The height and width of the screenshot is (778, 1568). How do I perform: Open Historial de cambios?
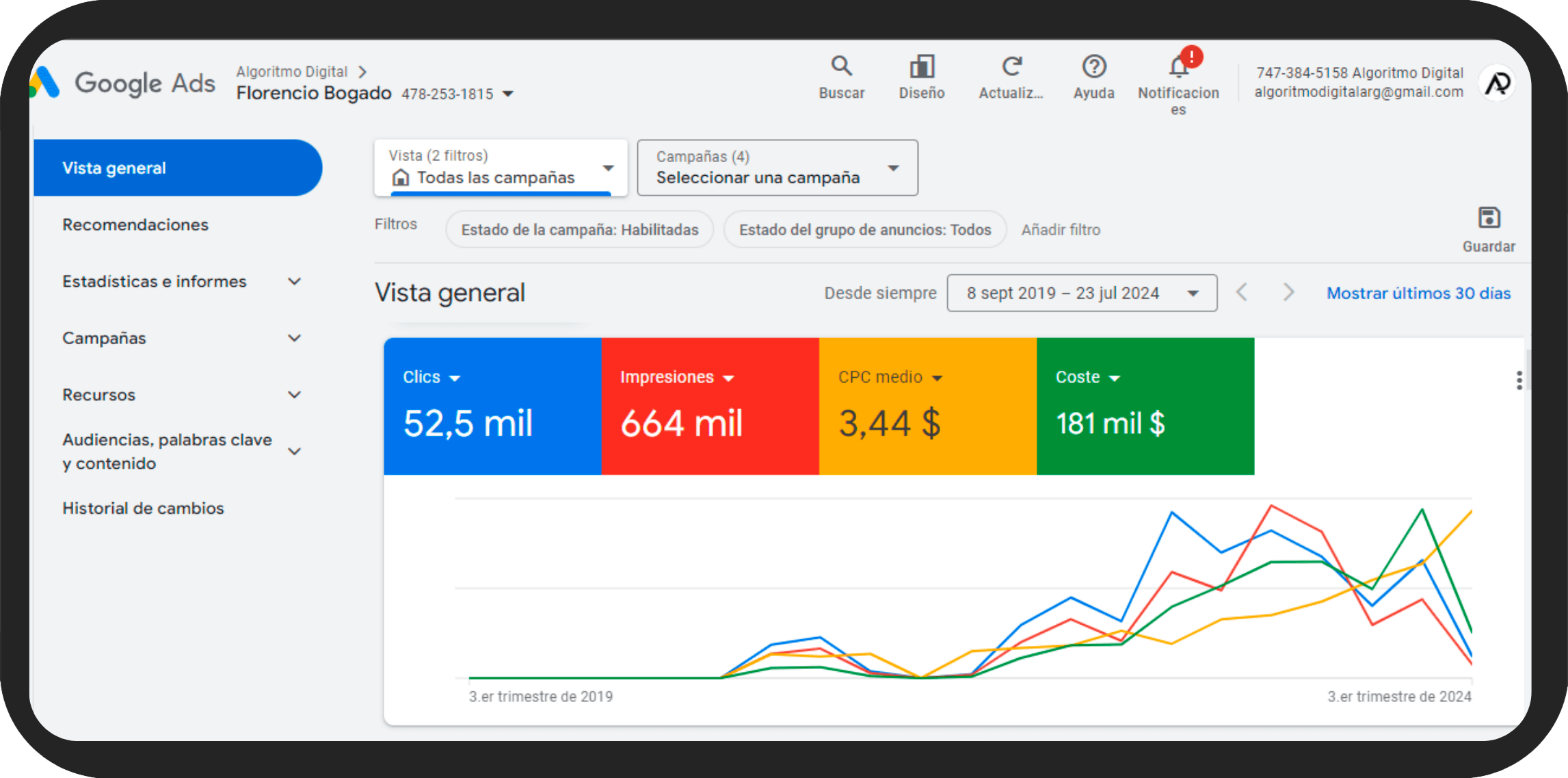(143, 508)
